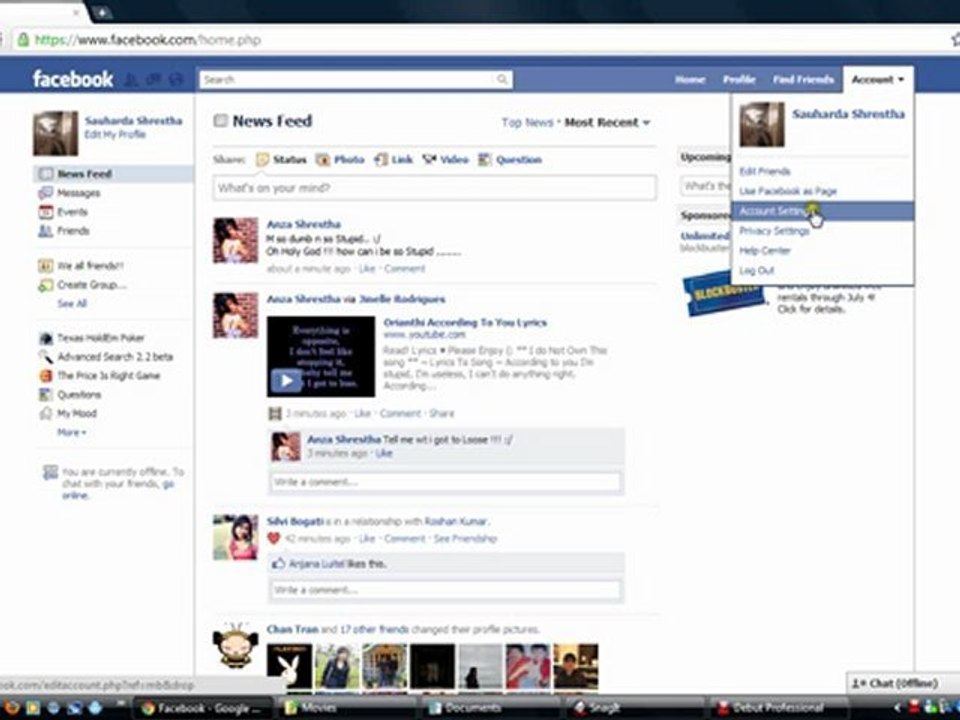Select News Feed in left sidebar
The image size is (960, 720).
[x=113, y=174]
